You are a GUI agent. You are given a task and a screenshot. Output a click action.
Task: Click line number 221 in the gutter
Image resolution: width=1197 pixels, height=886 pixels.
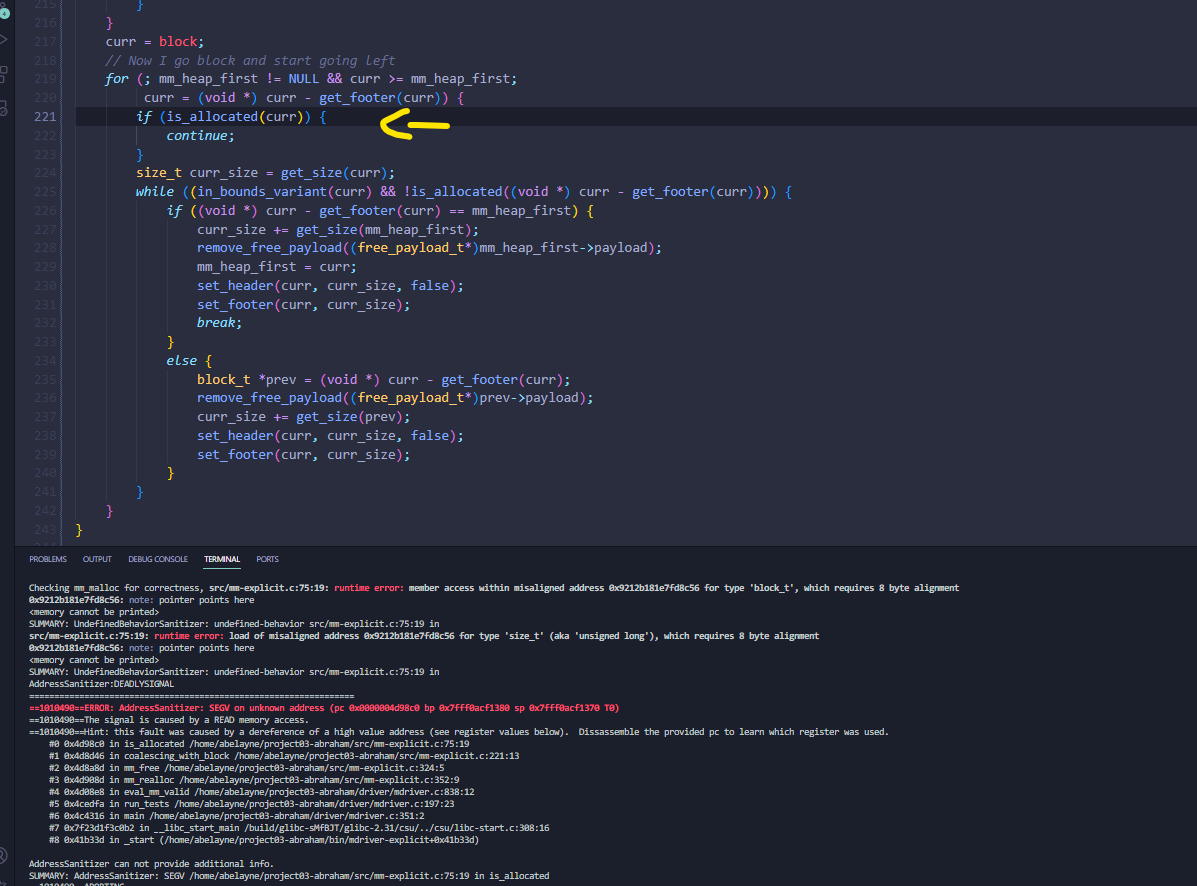tap(44, 117)
